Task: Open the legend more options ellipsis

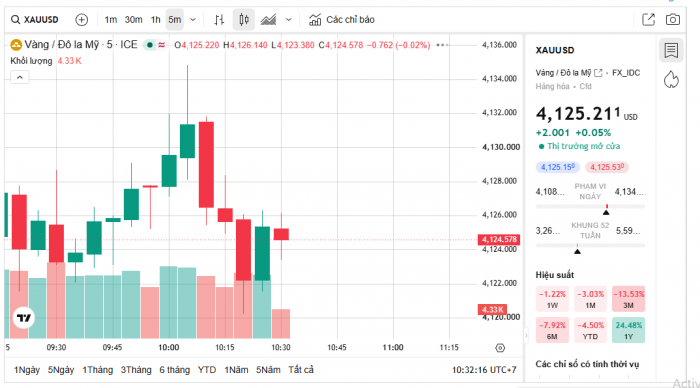Action: [x=442, y=45]
